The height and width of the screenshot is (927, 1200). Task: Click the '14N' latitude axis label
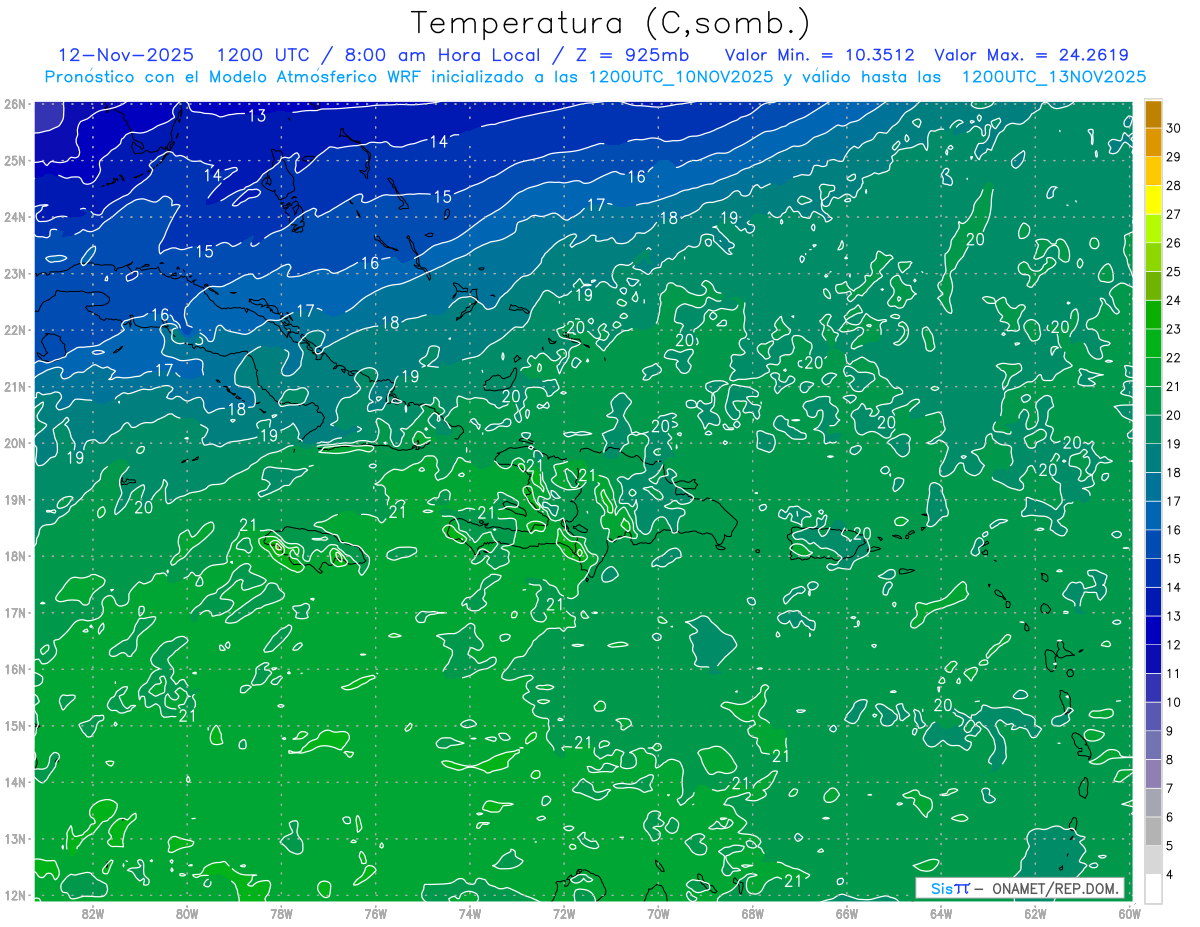point(14,782)
